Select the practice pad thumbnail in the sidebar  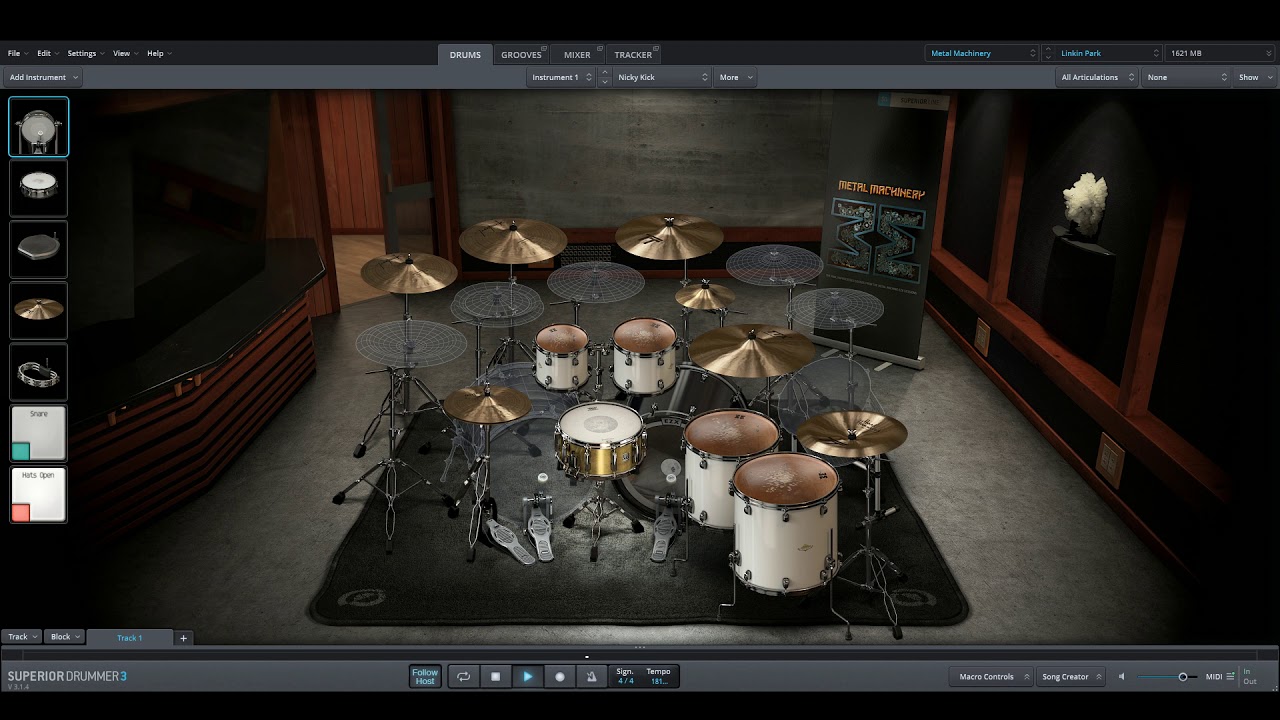point(38,249)
